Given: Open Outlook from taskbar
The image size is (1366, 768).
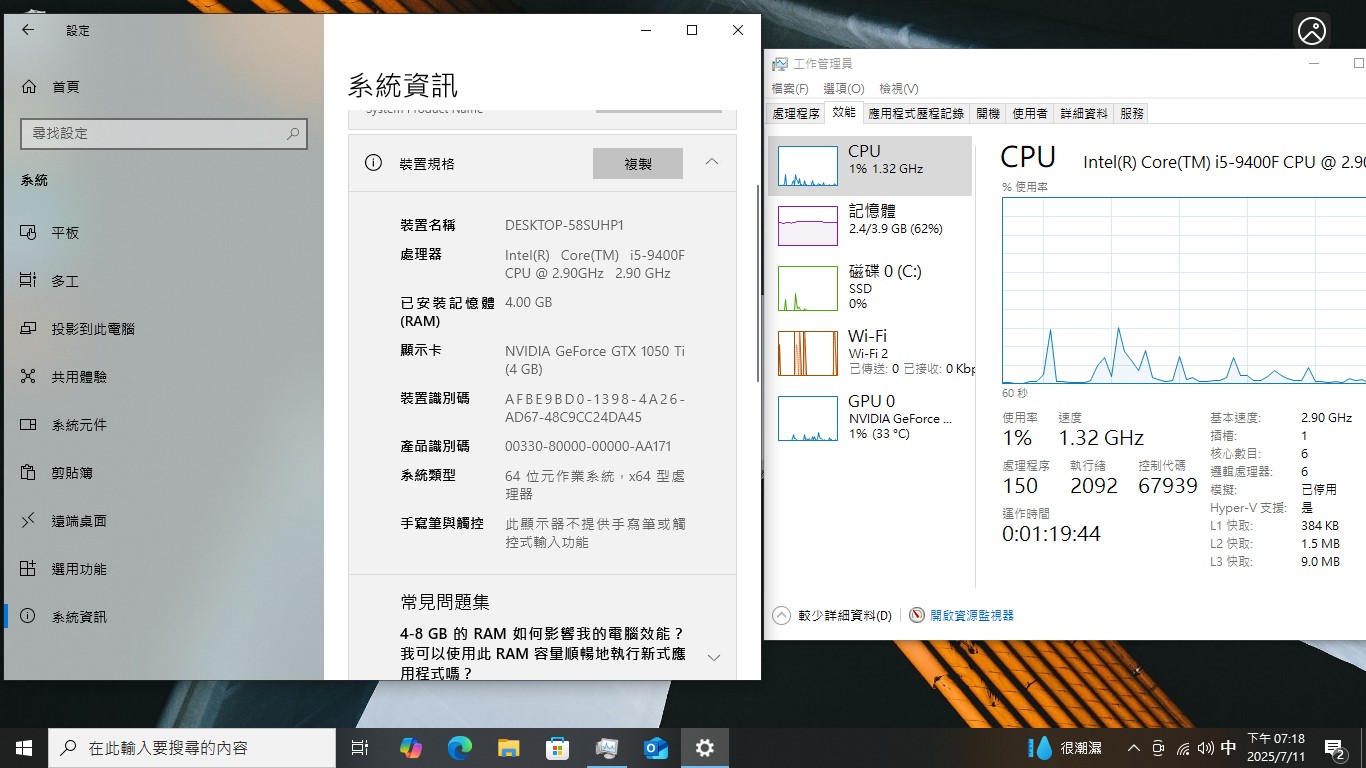Looking at the screenshot, I should (x=656, y=748).
